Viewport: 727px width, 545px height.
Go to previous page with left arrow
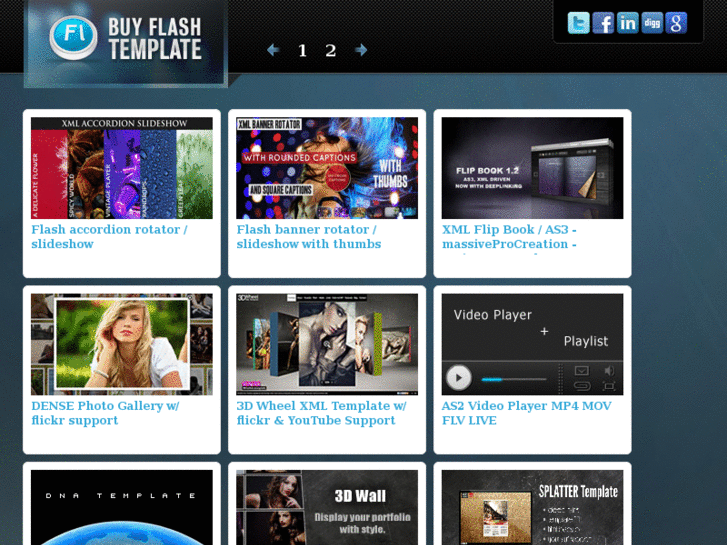pyautogui.click(x=273, y=50)
